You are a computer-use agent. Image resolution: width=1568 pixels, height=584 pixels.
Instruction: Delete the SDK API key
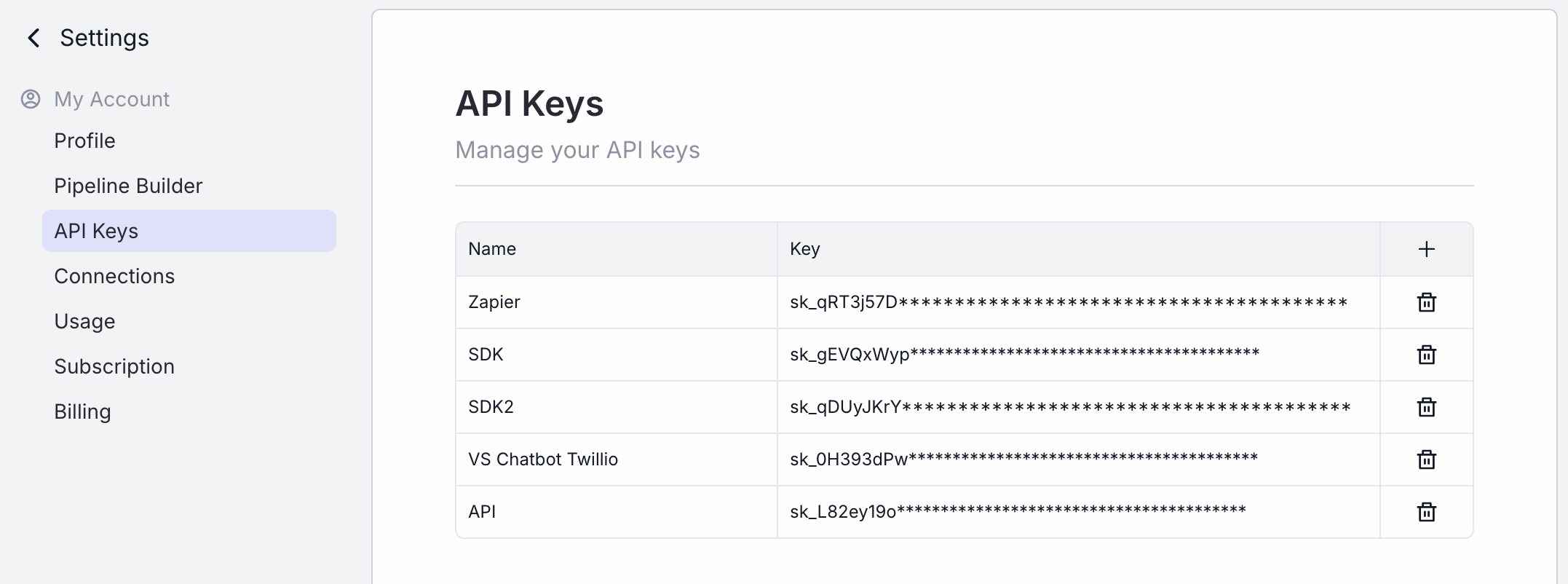click(x=1427, y=355)
